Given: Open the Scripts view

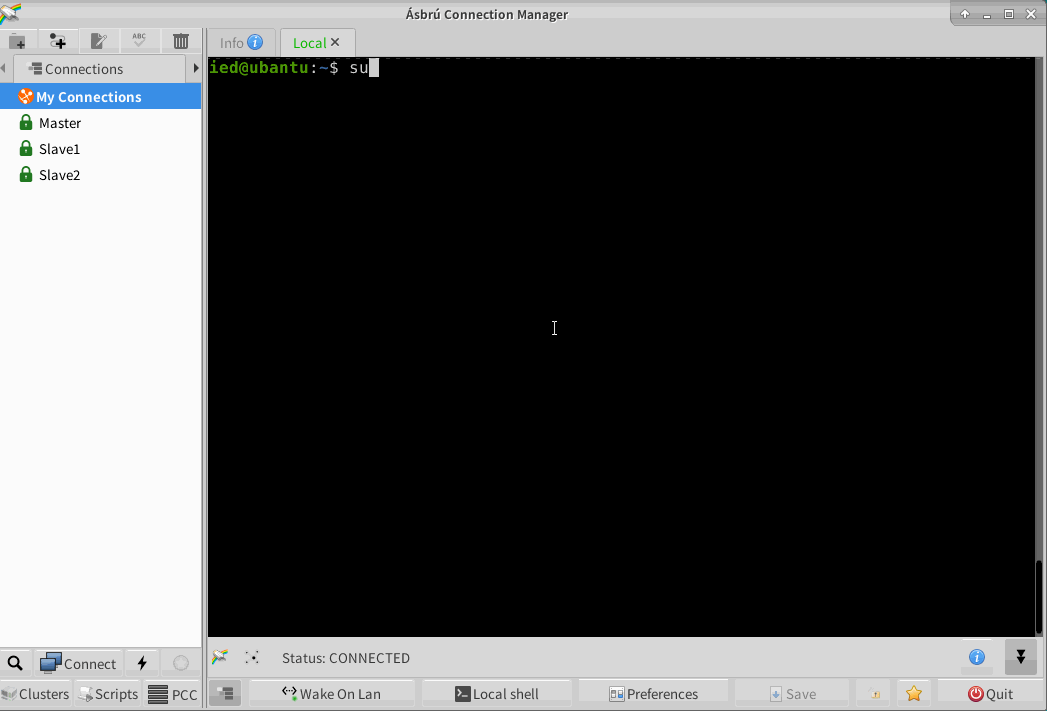Looking at the screenshot, I should (x=108, y=694).
